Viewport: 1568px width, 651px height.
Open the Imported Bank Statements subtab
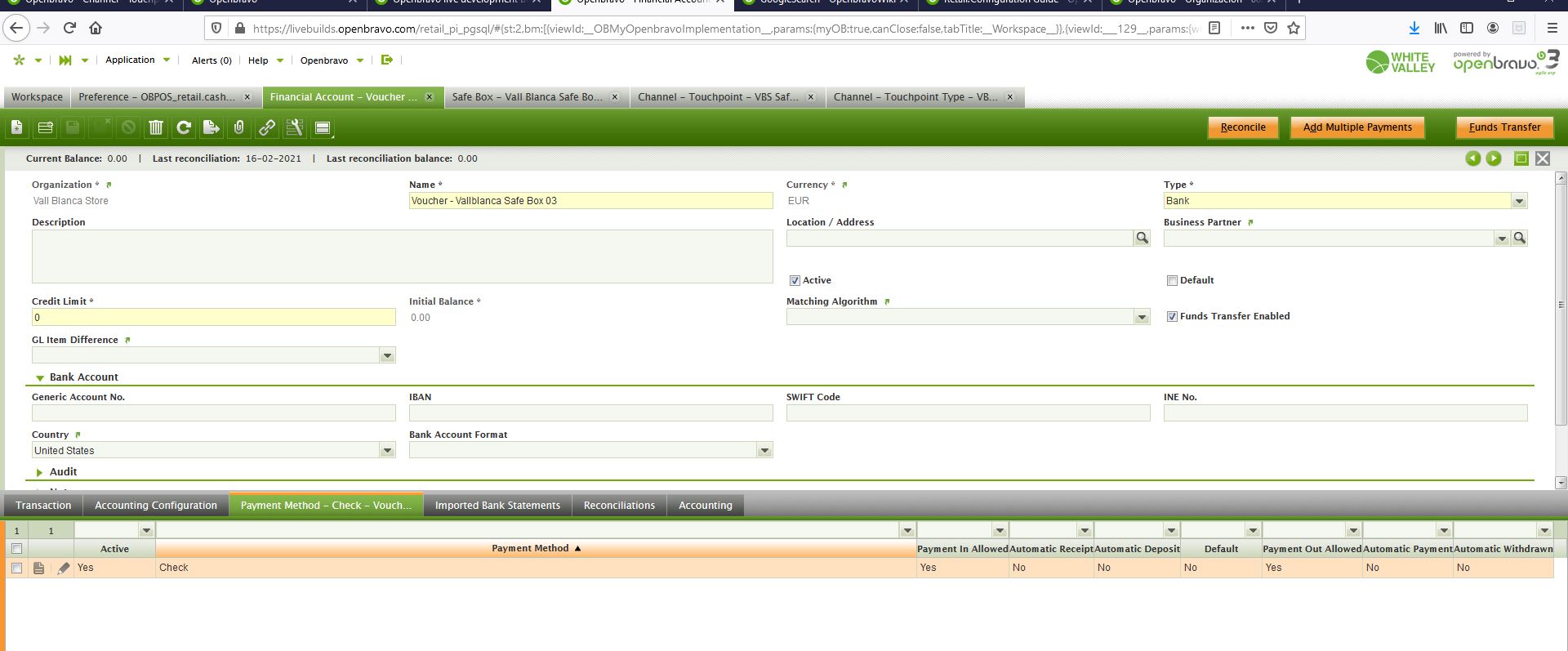[497, 506]
